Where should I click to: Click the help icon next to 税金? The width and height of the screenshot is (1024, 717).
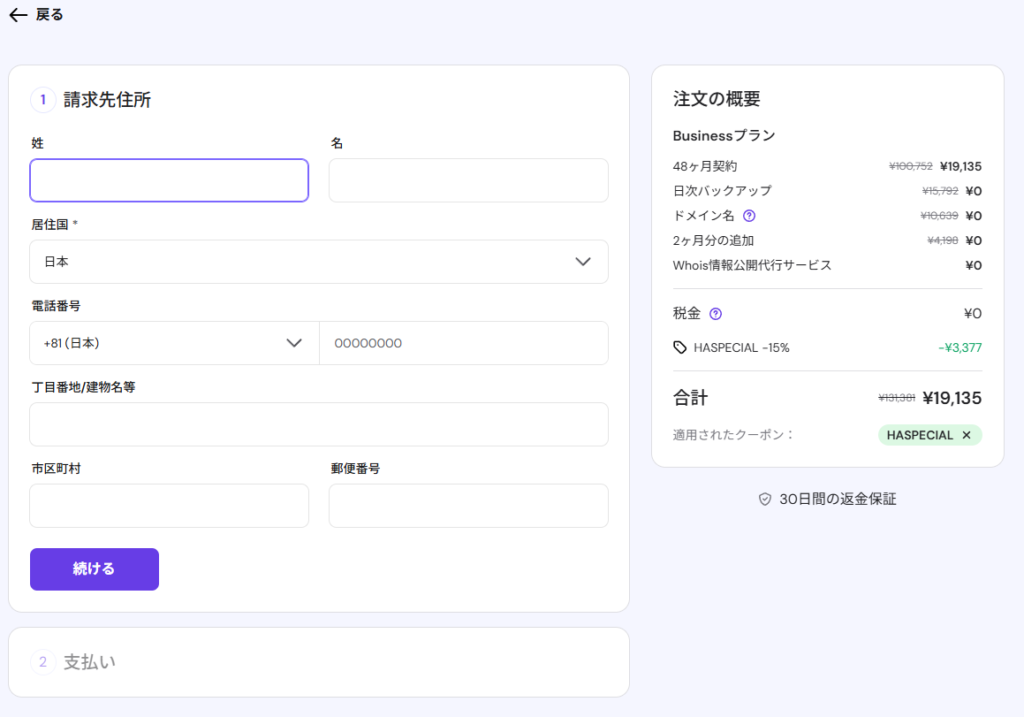coord(715,314)
